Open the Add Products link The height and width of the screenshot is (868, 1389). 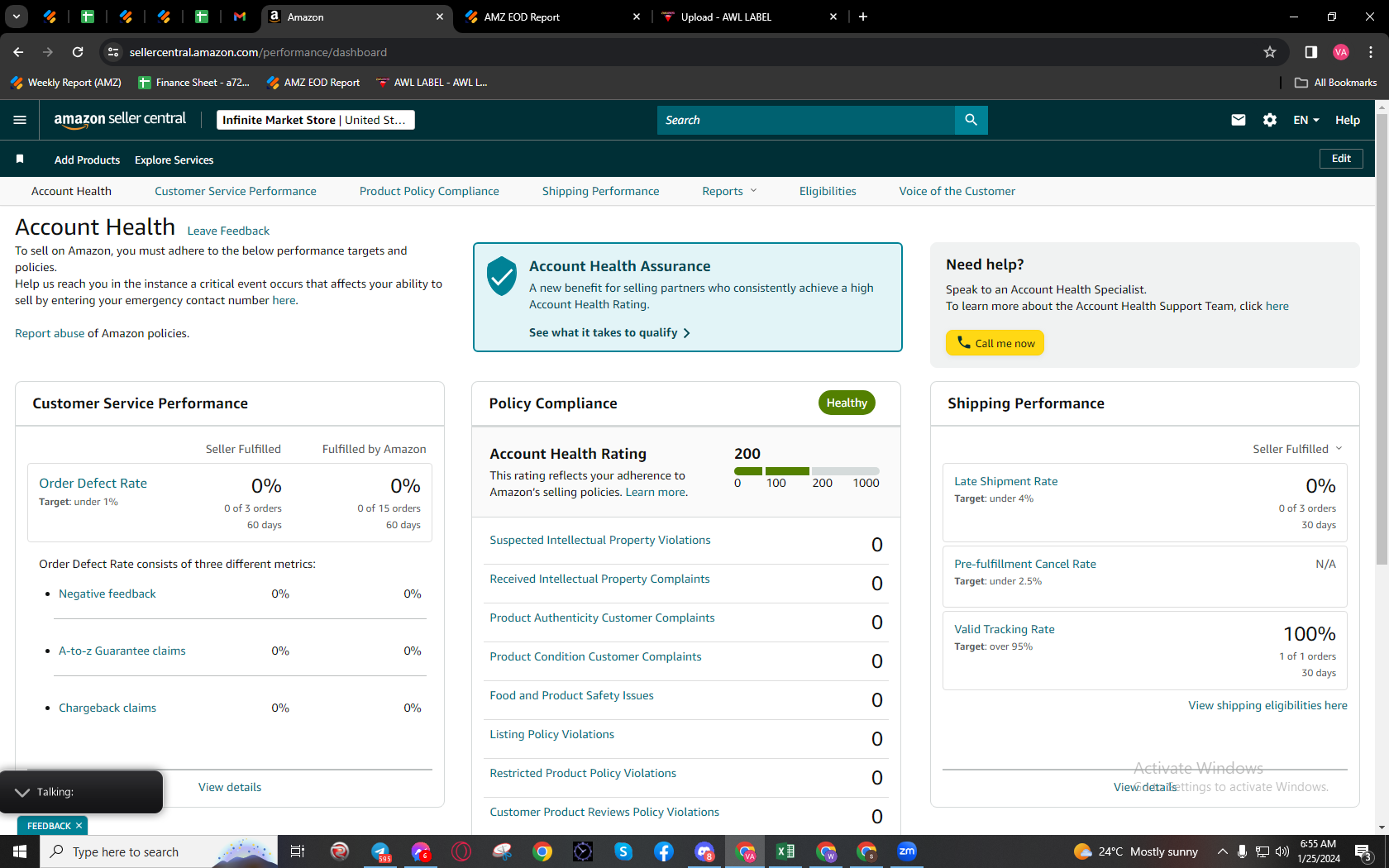[x=87, y=160]
